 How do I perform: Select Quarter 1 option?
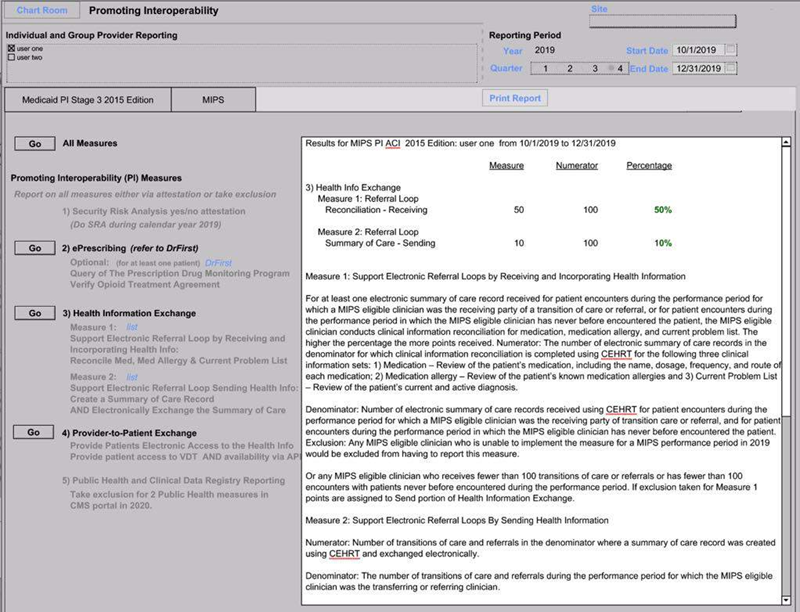click(x=544, y=68)
